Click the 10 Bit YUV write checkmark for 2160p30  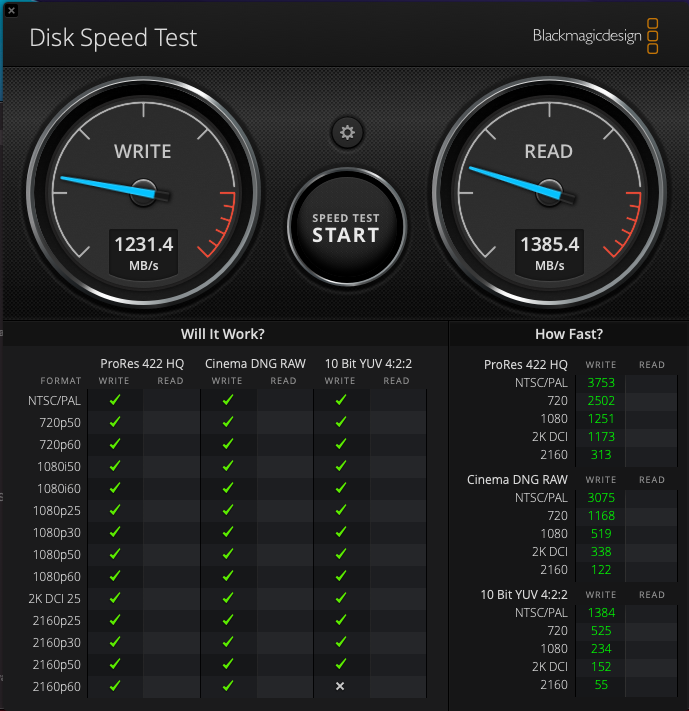point(341,642)
